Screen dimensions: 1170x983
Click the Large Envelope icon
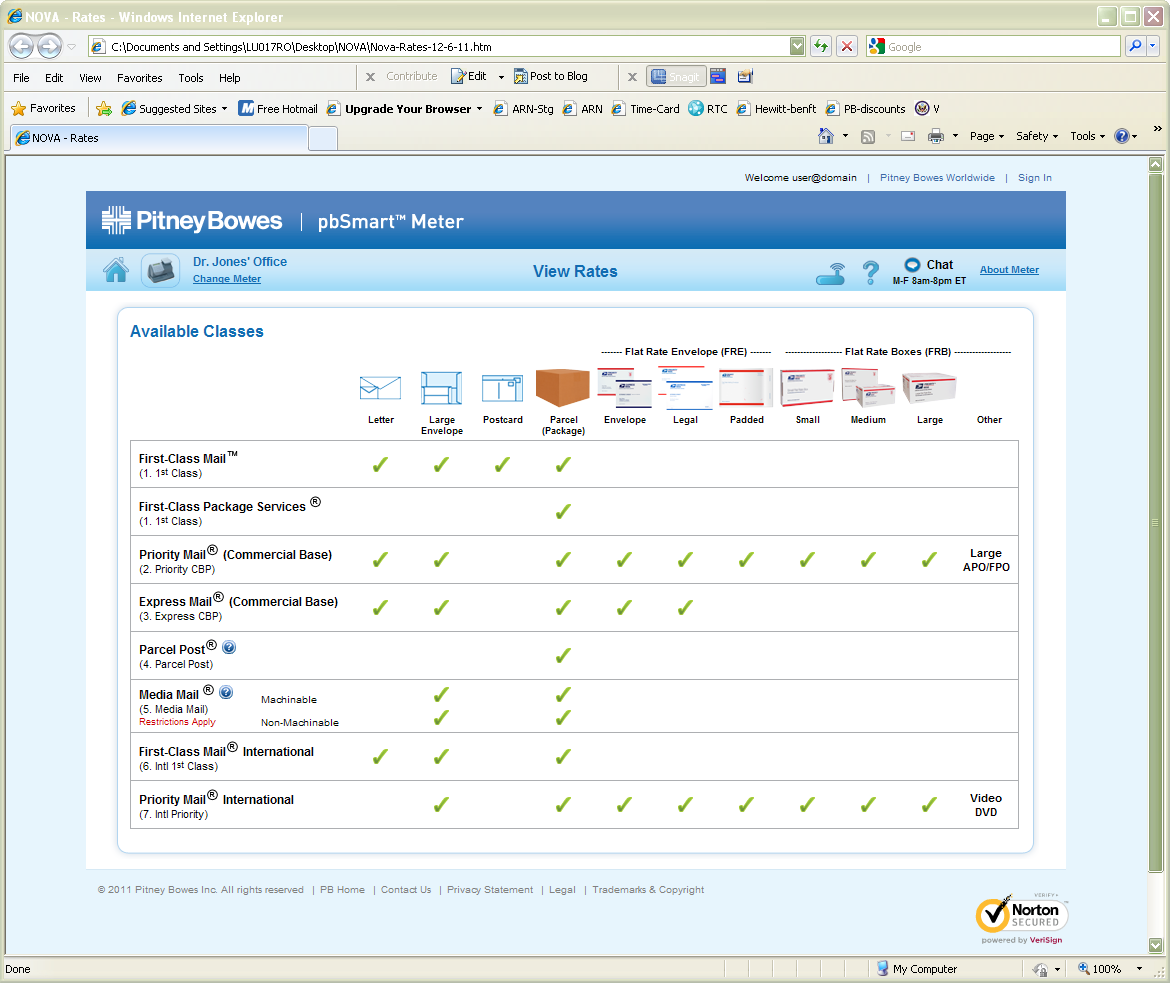coord(441,388)
